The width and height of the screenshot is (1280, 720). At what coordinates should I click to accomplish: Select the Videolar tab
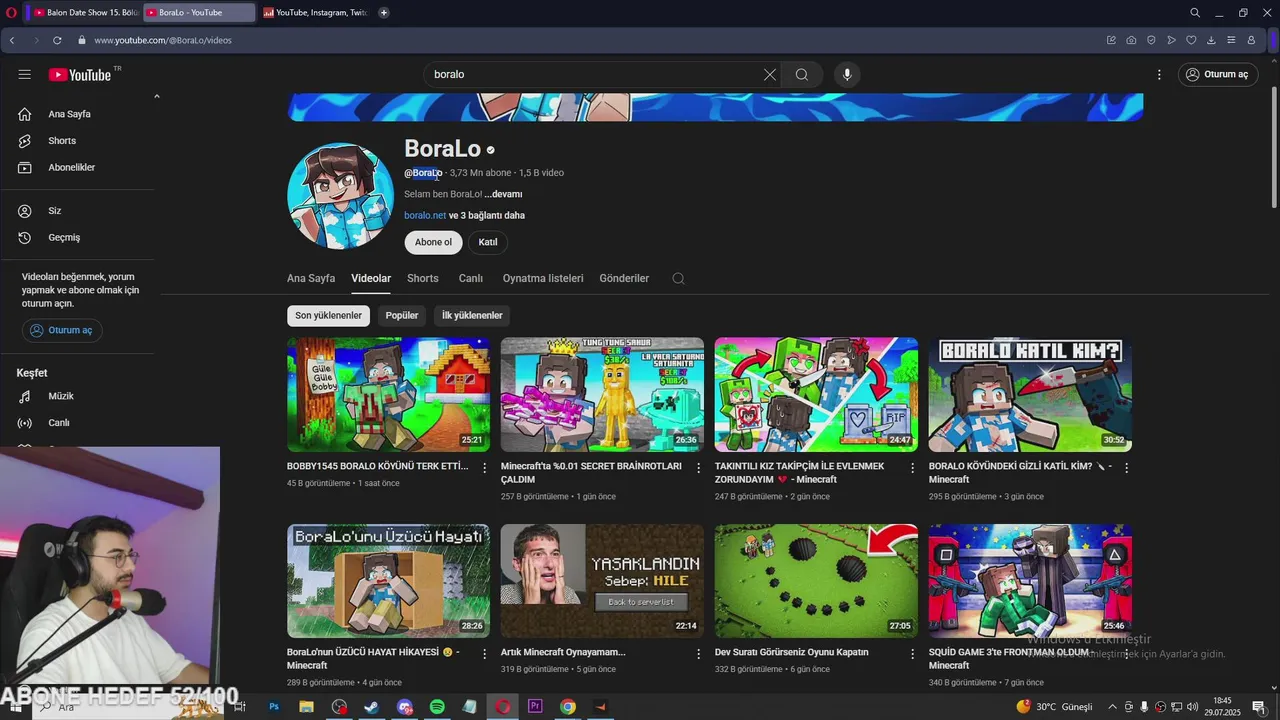[371, 278]
